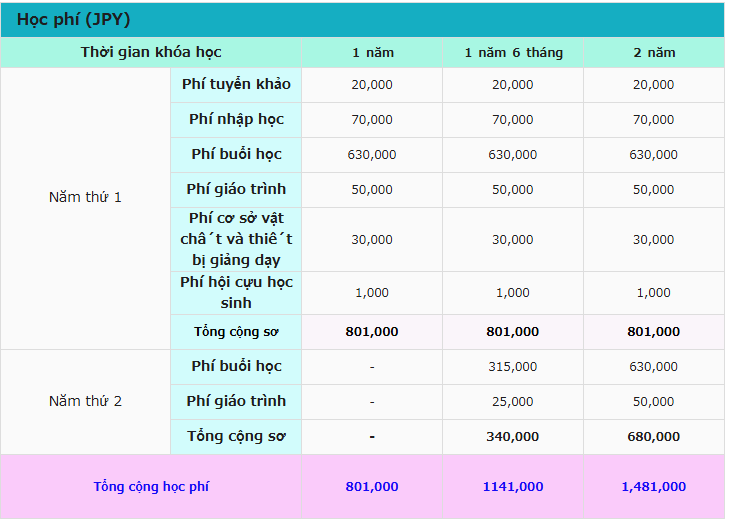
Task: Click the Tổng cộng học phí label
Action: coord(151,486)
